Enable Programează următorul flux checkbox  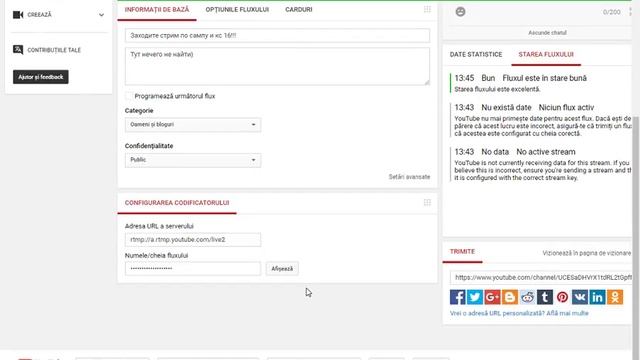pyautogui.click(x=129, y=96)
